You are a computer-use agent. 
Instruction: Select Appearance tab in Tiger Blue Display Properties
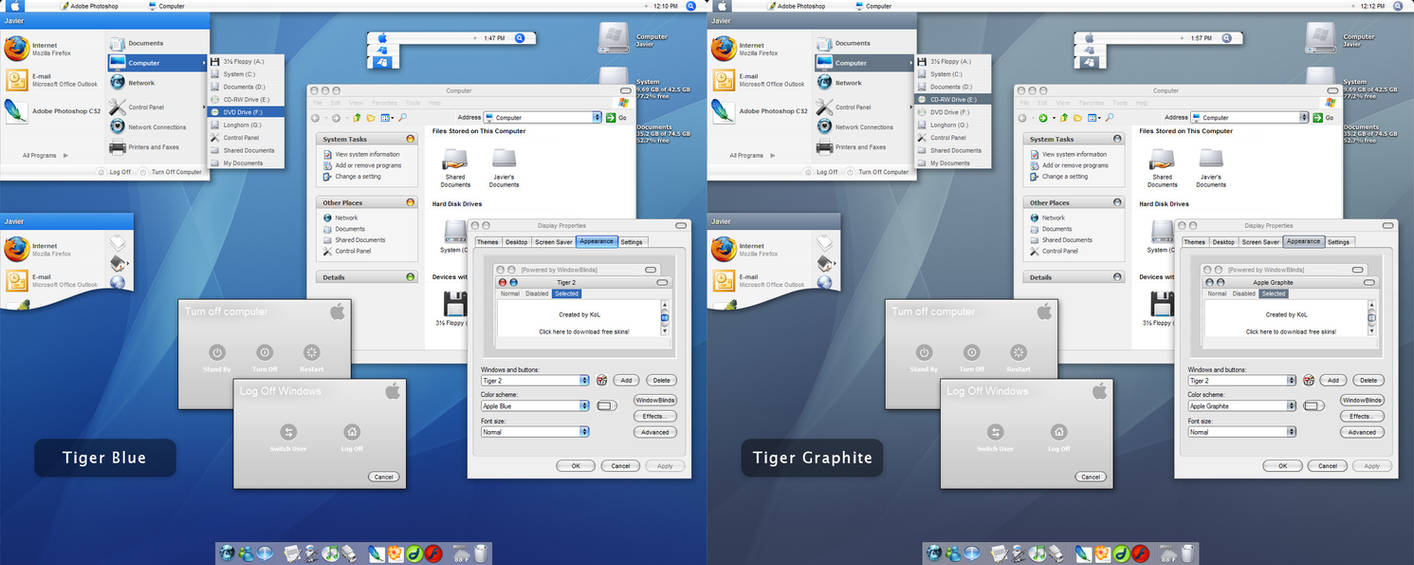(x=596, y=242)
